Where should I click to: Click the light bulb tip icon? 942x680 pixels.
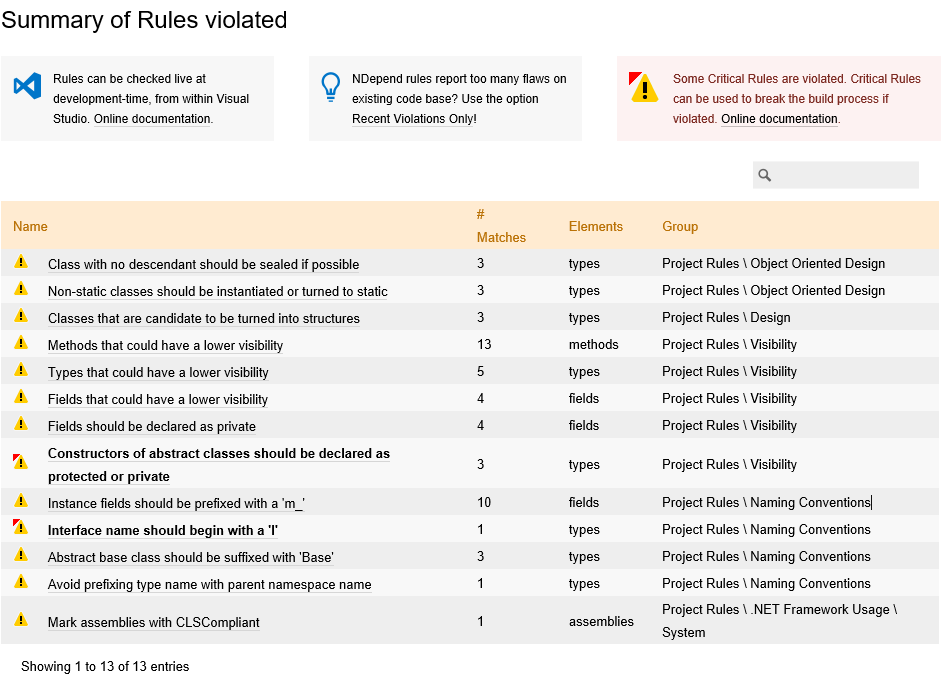[x=330, y=87]
